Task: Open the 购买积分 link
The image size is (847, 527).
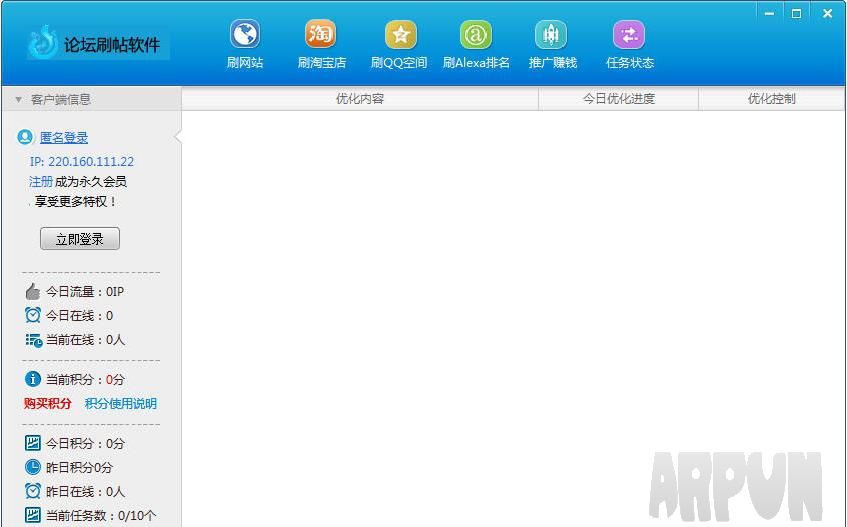Action: tap(48, 403)
